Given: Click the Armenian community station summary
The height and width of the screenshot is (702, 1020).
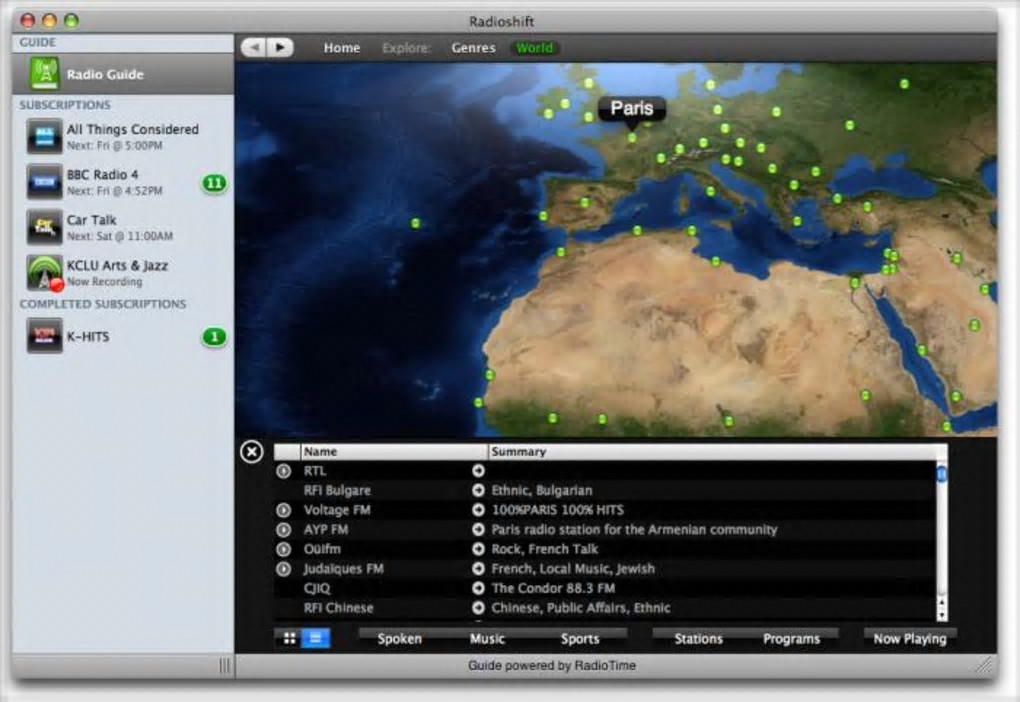Looking at the screenshot, I should (x=634, y=530).
